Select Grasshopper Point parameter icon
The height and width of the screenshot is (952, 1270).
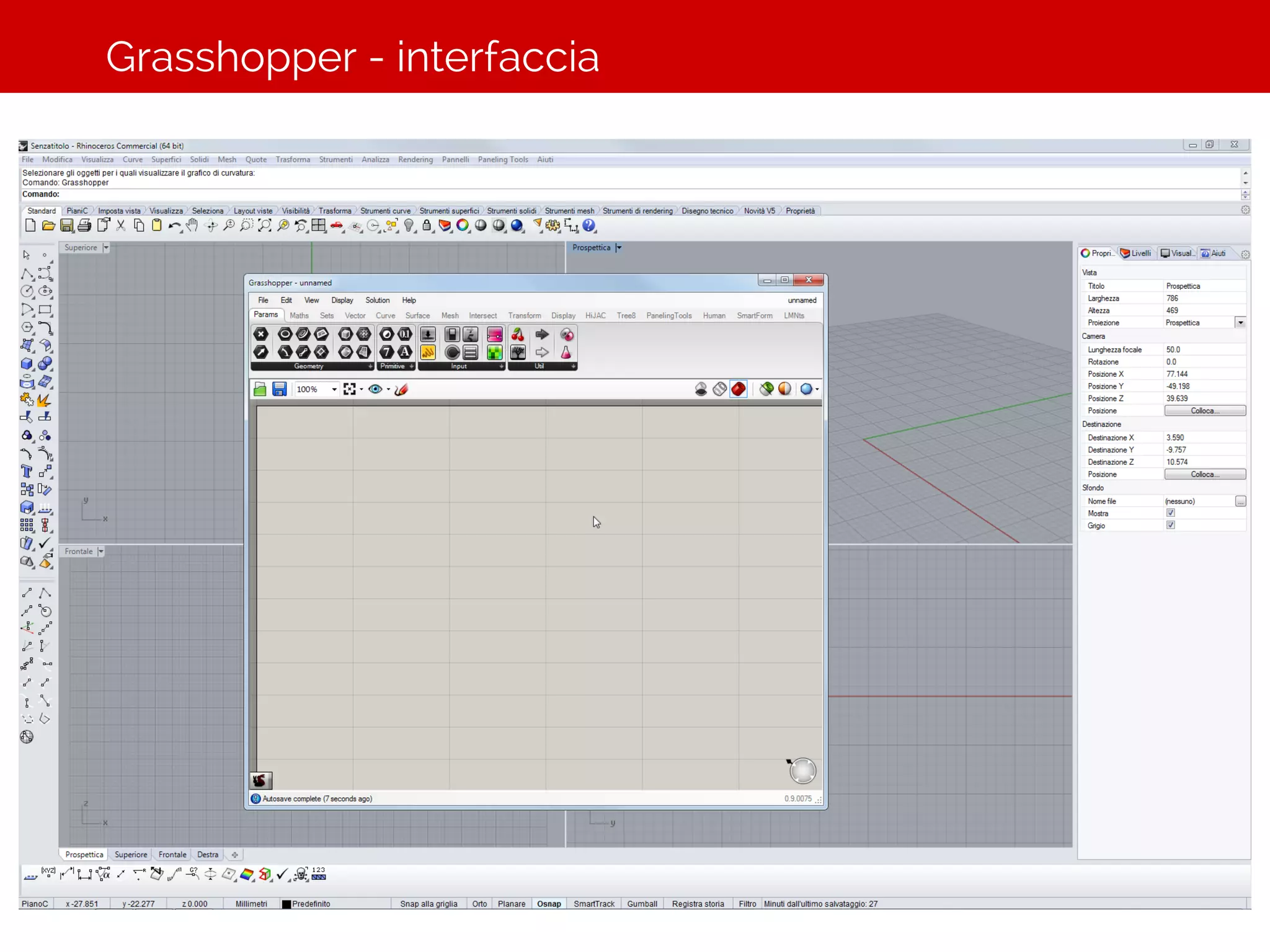click(x=261, y=334)
